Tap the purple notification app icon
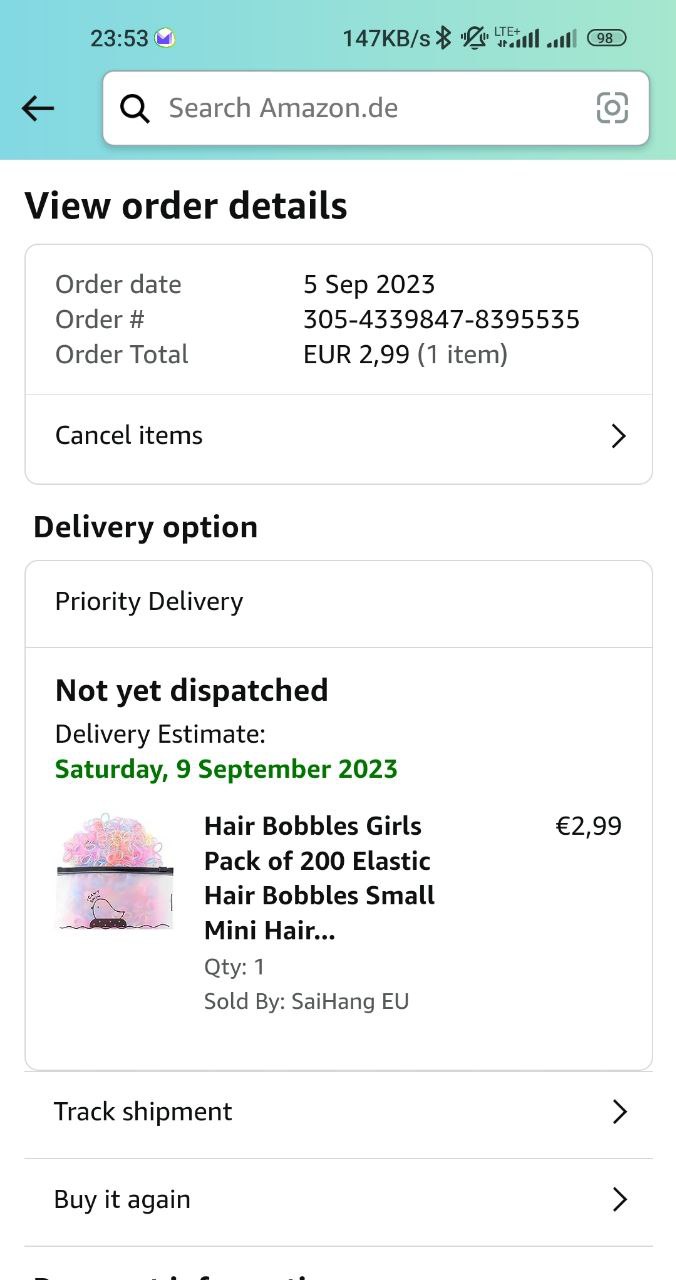The height and width of the screenshot is (1280, 676). coord(165,38)
